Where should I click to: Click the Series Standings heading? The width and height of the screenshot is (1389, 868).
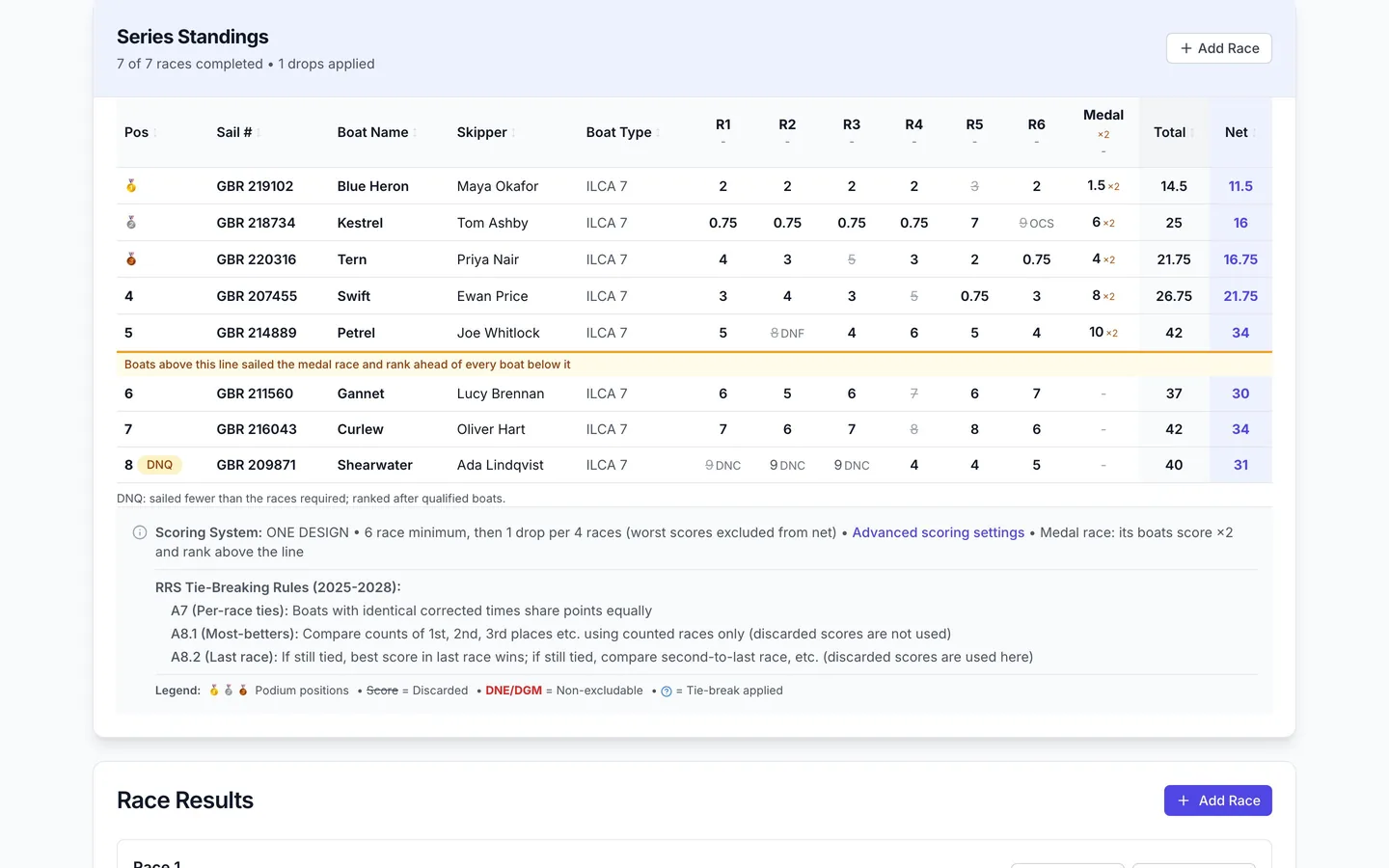[193, 37]
